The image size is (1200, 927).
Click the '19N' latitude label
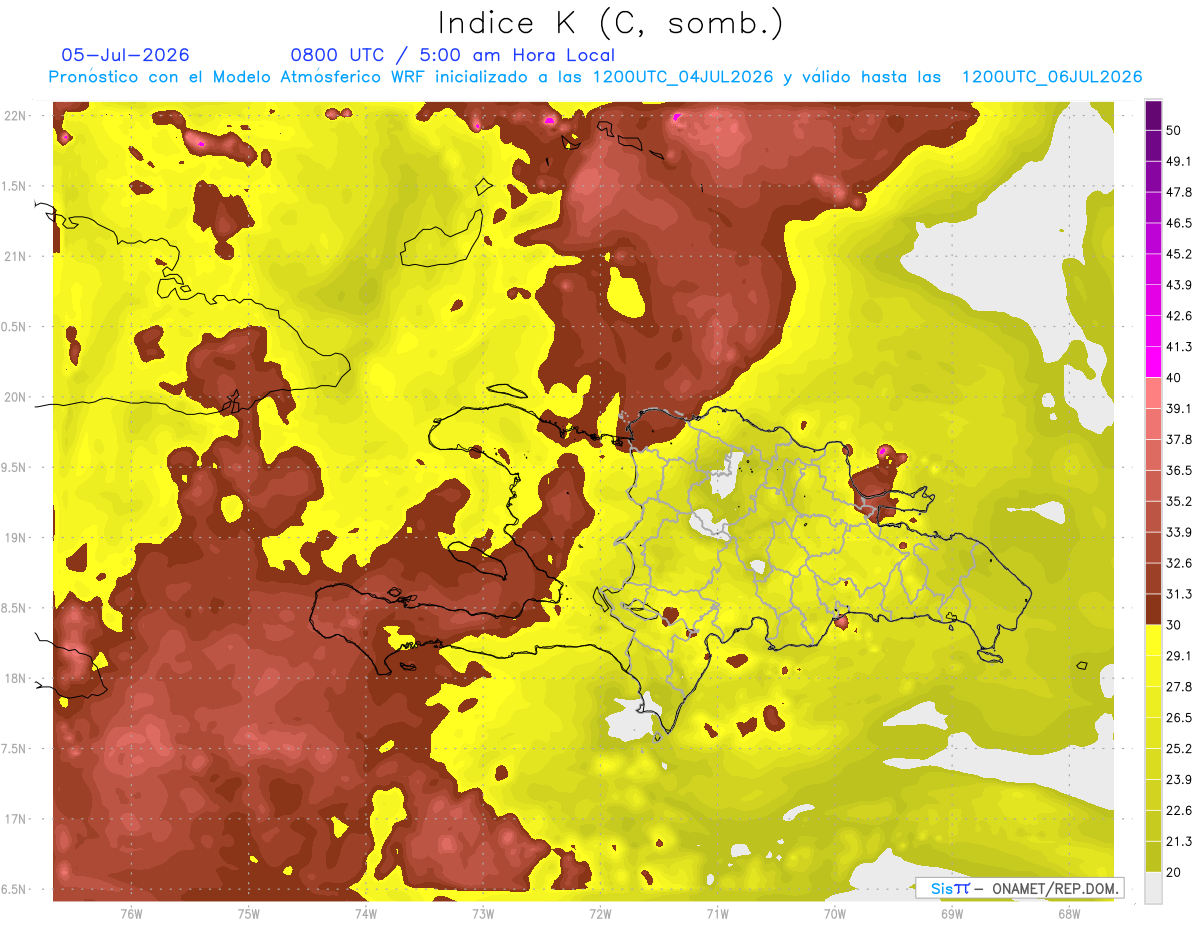coord(16,538)
